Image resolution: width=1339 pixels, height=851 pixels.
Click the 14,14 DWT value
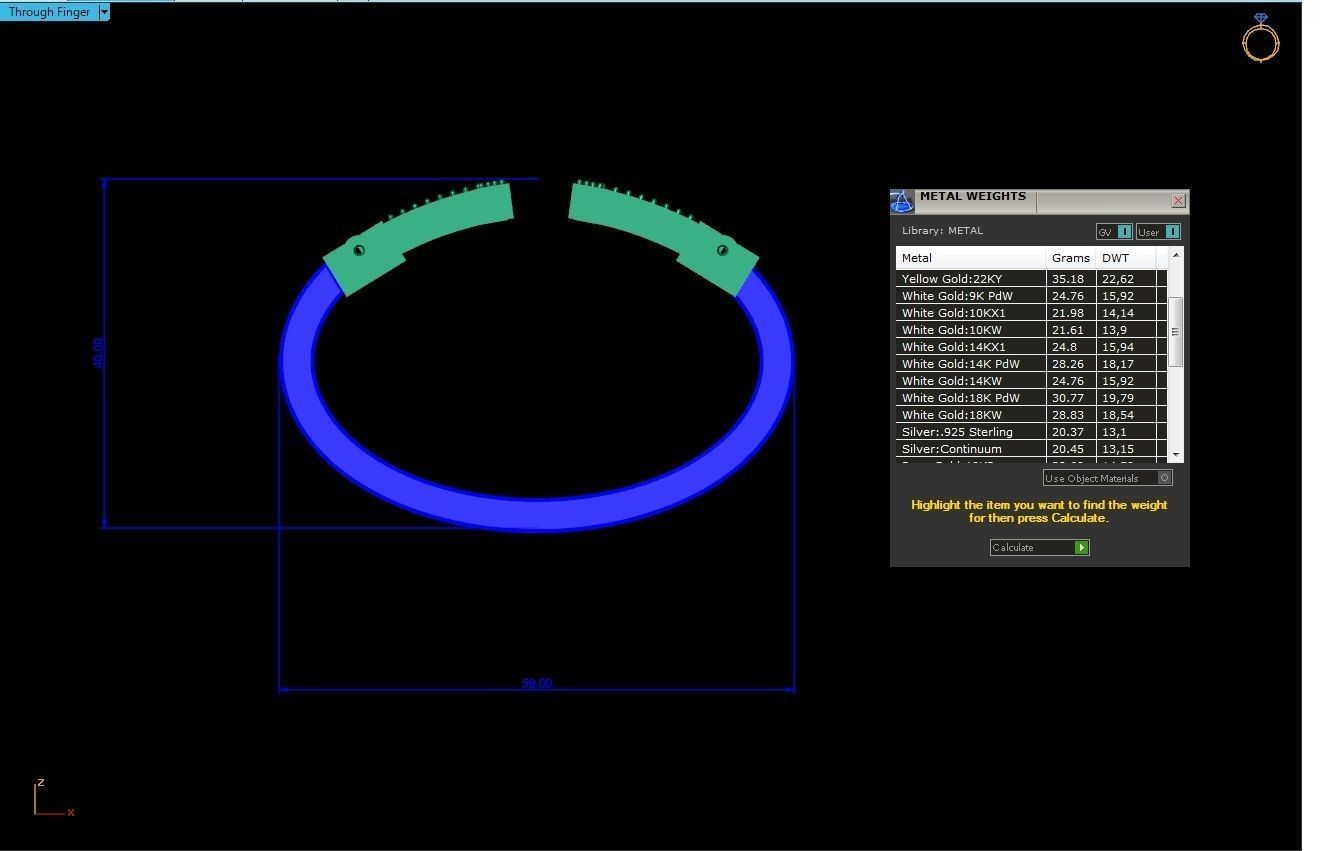pyautogui.click(x=1118, y=313)
